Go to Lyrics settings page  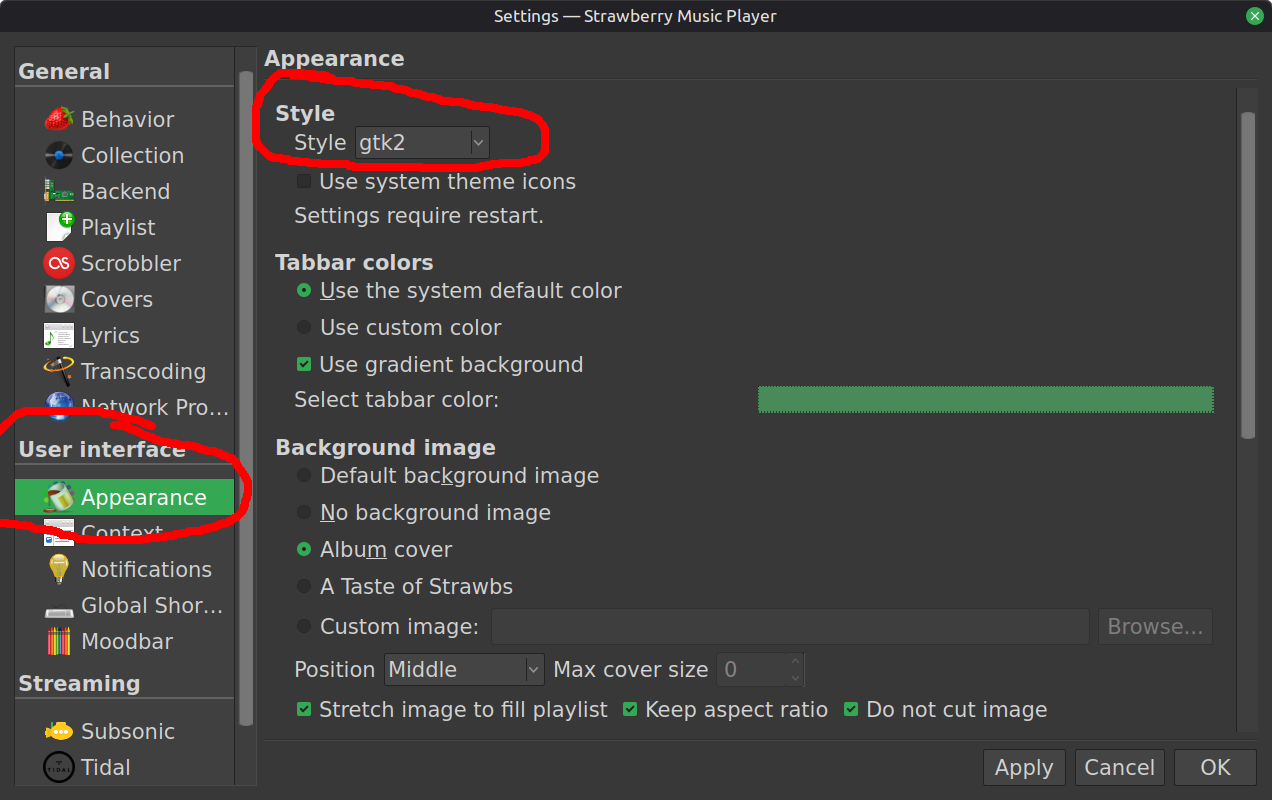tap(110, 335)
